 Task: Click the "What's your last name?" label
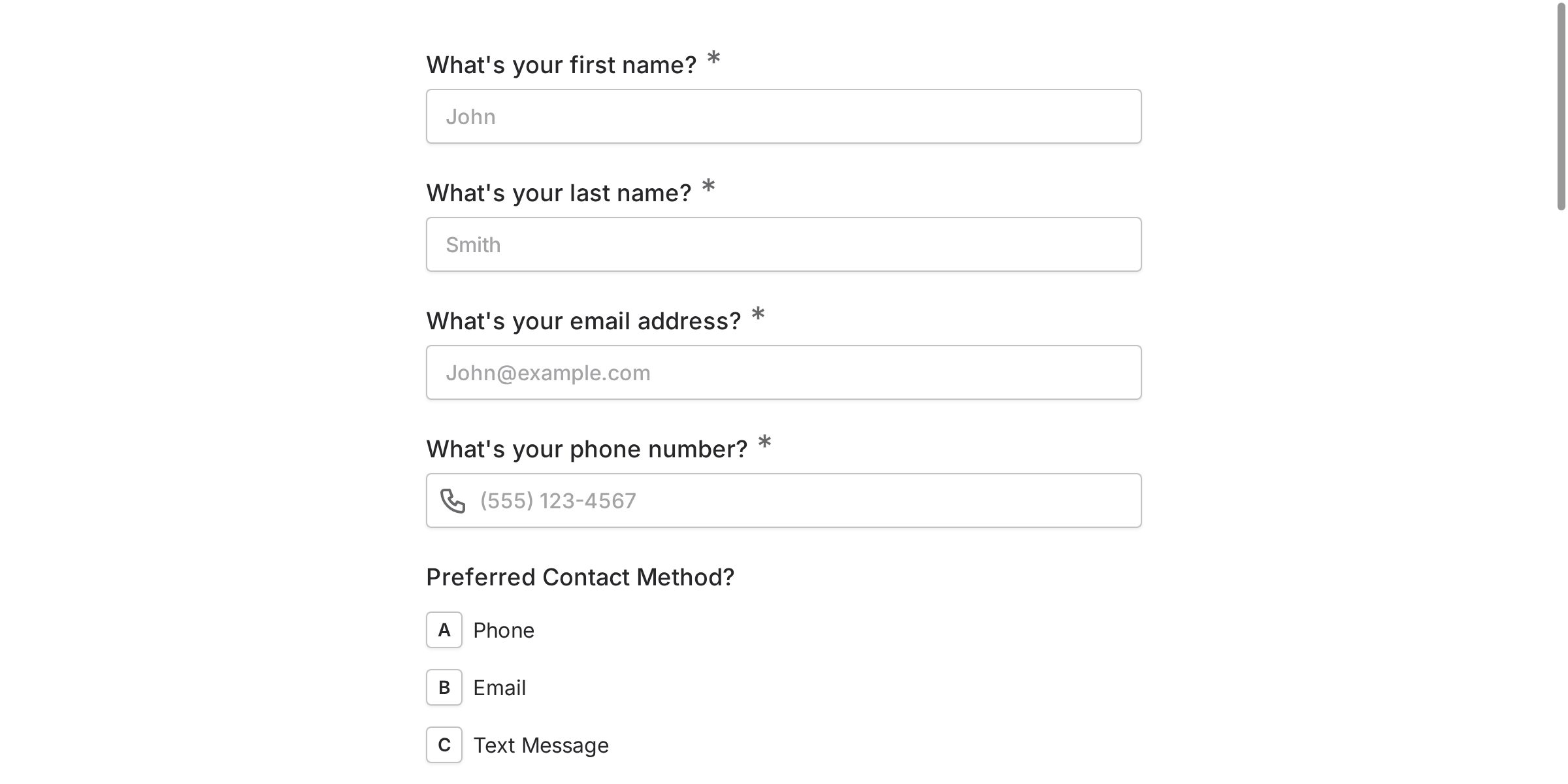pos(559,193)
